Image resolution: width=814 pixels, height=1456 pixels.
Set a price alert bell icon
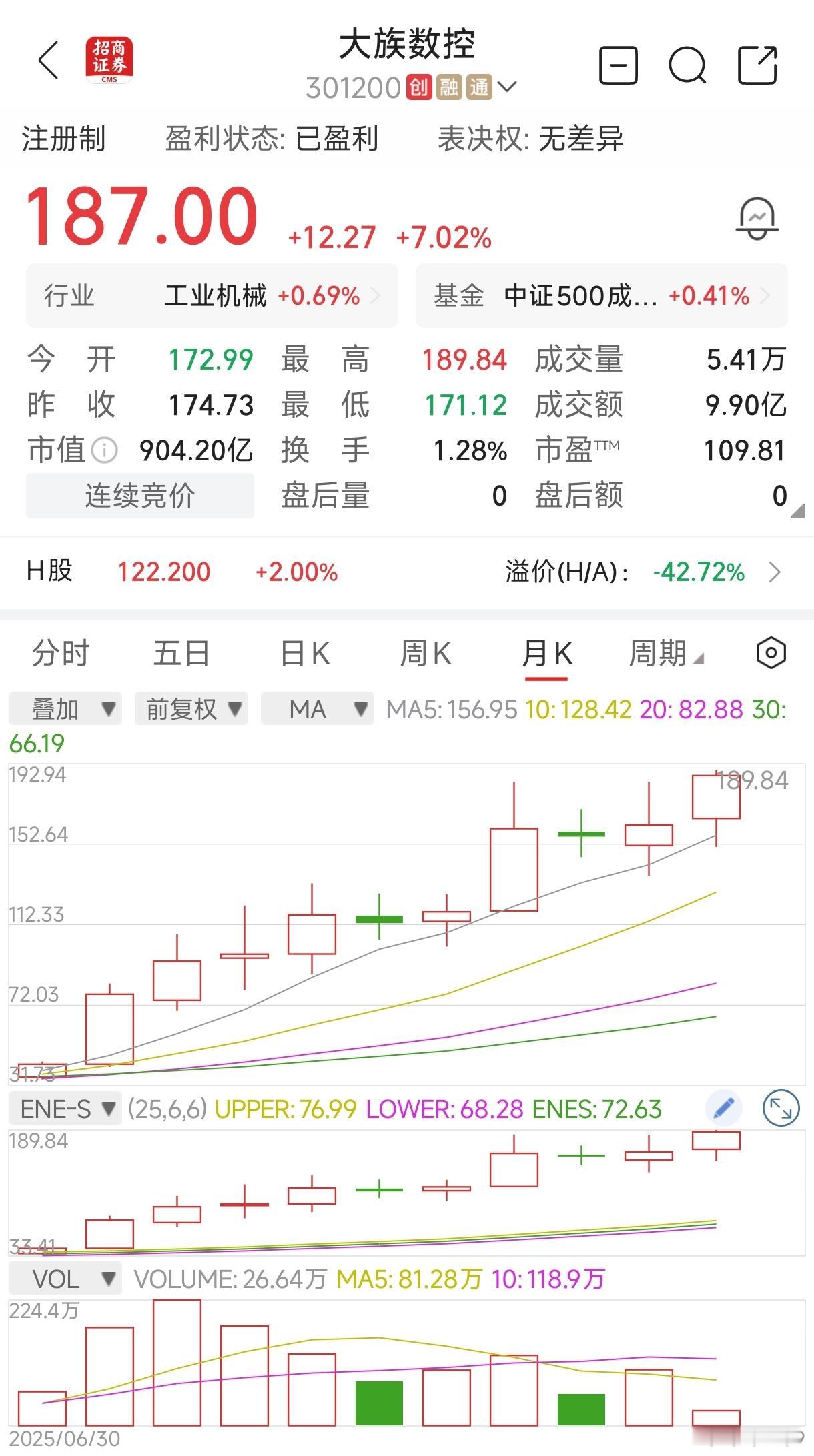tap(757, 218)
